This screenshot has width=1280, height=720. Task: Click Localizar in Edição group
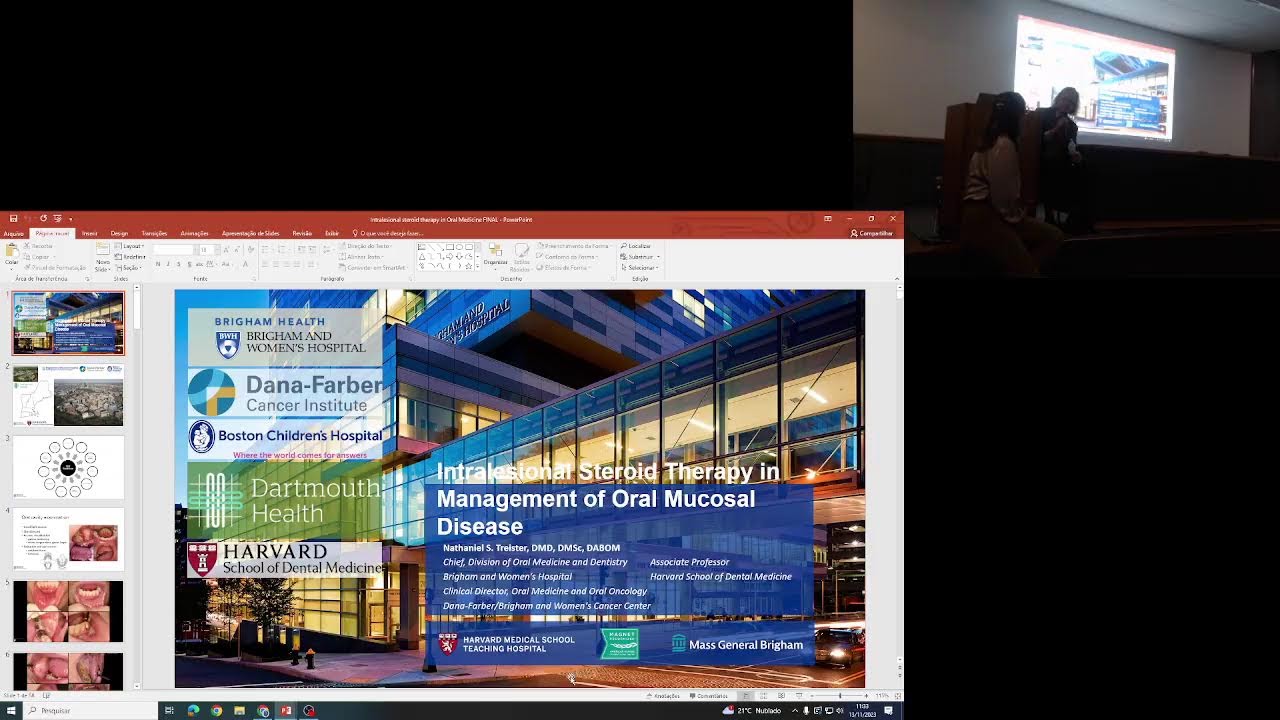pos(636,246)
